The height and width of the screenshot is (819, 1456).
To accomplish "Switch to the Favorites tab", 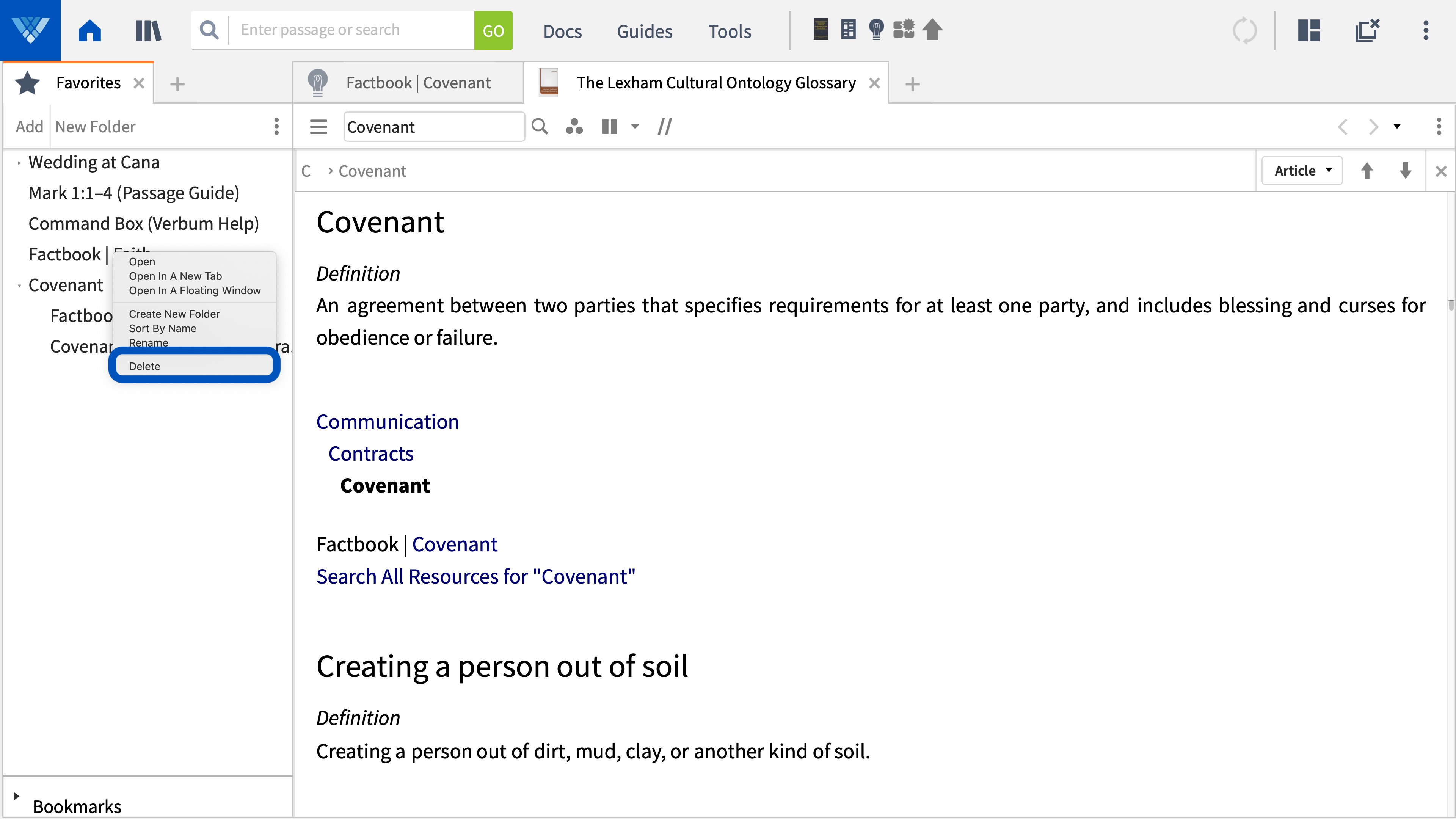I will tap(78, 83).
